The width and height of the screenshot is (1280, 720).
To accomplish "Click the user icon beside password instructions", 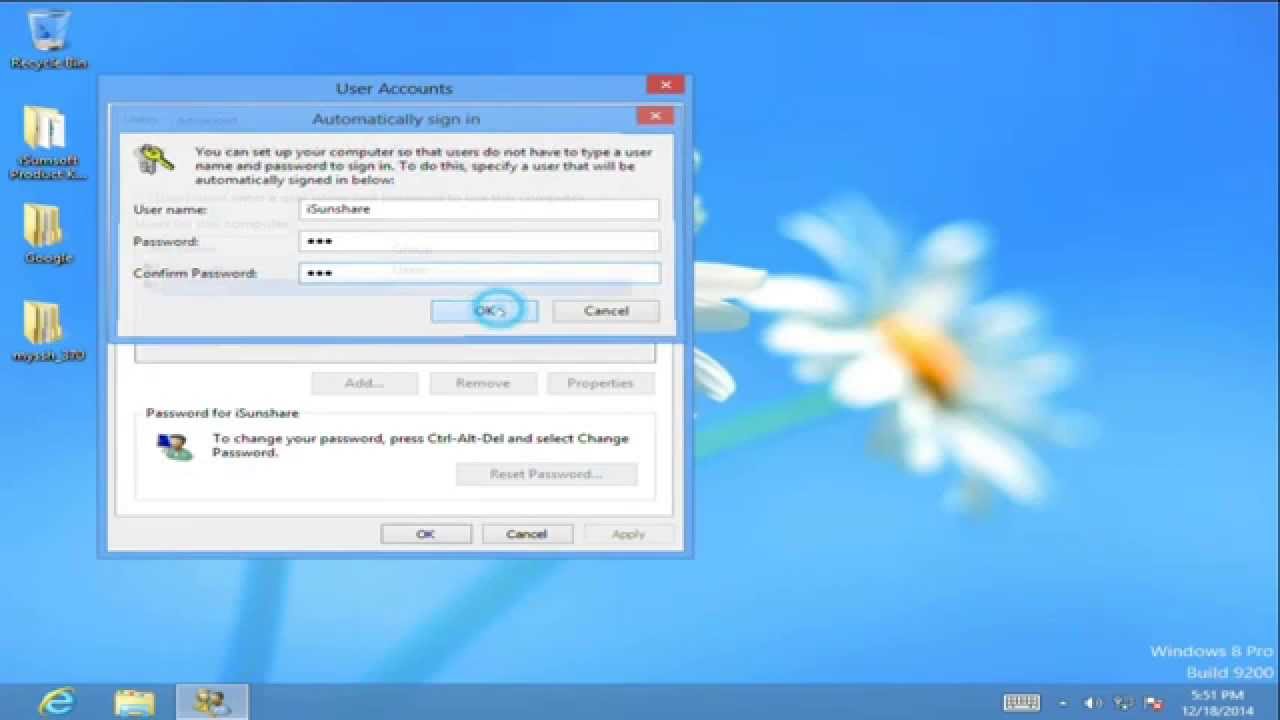I will click(176, 446).
